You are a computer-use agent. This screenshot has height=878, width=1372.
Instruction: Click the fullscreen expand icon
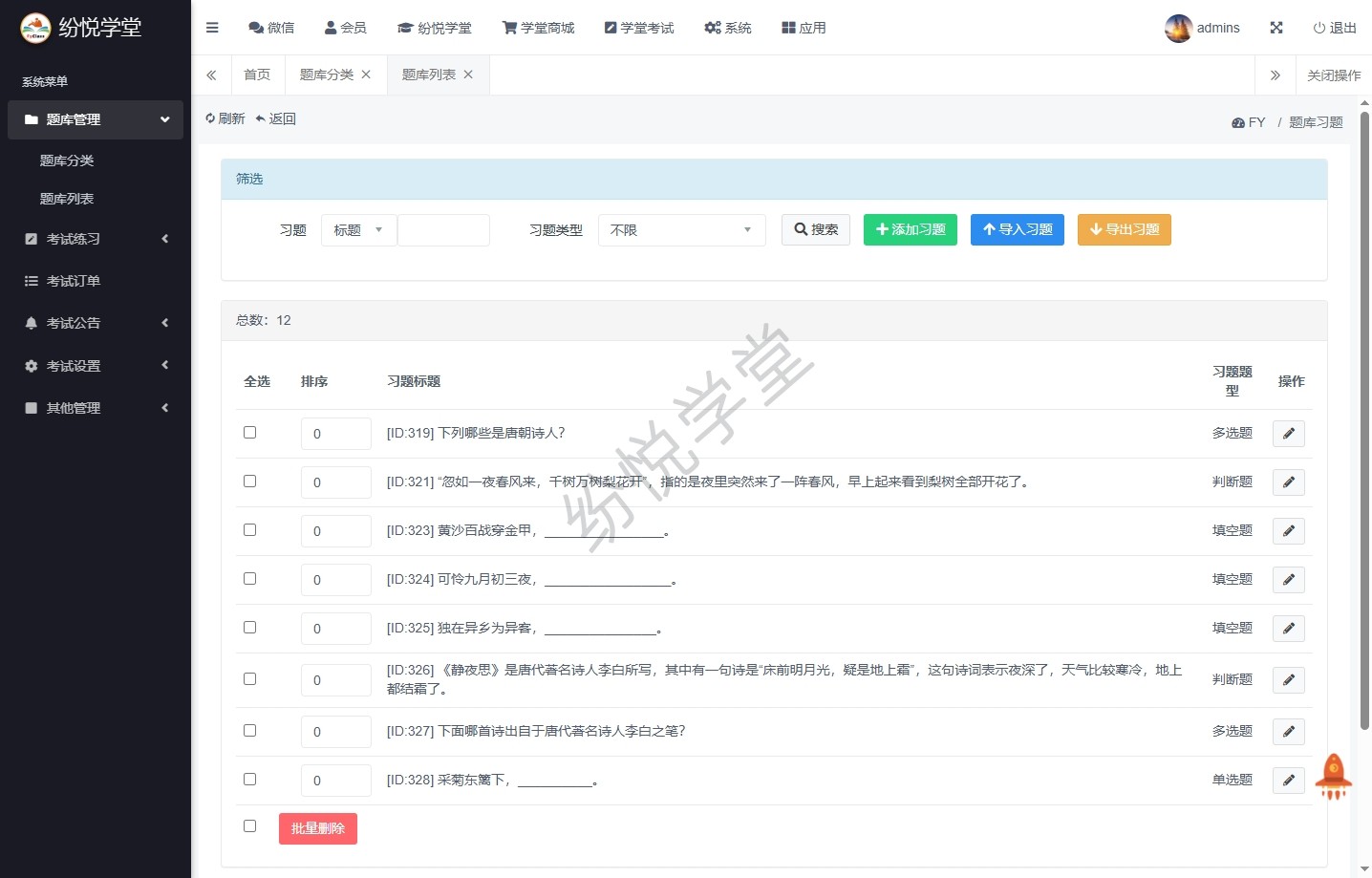(x=1276, y=28)
